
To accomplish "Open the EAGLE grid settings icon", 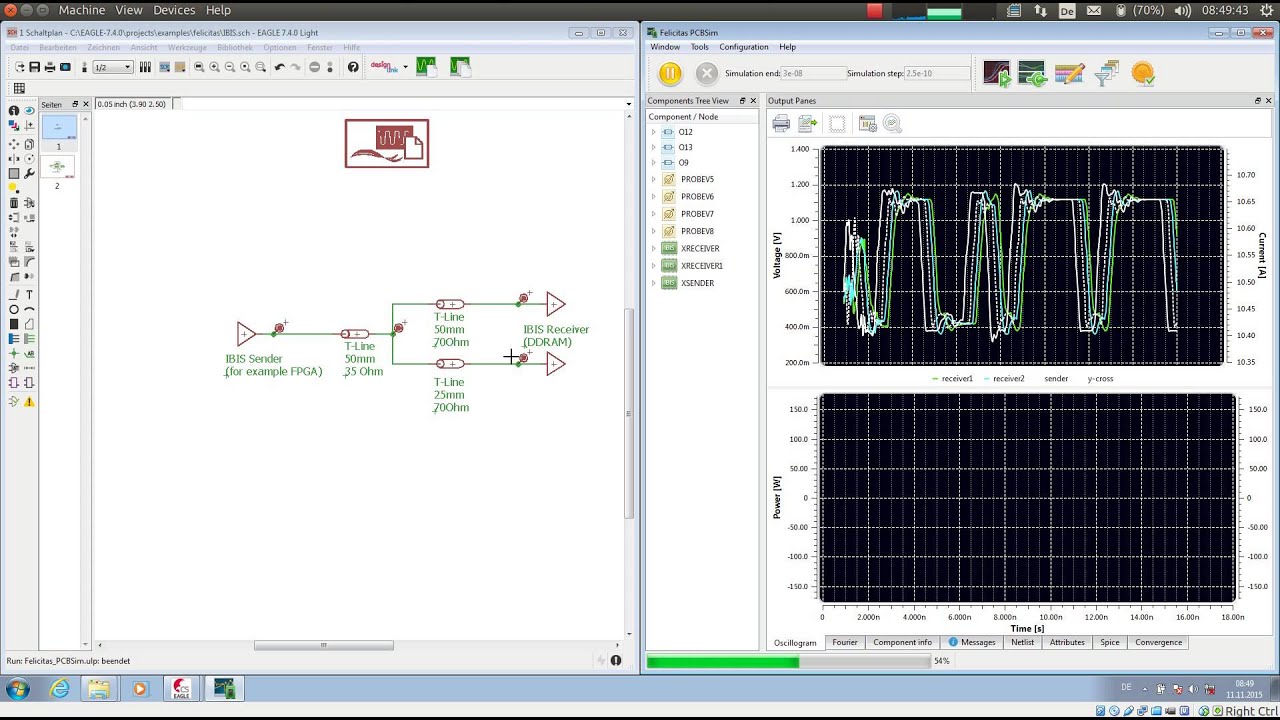I will point(19,88).
